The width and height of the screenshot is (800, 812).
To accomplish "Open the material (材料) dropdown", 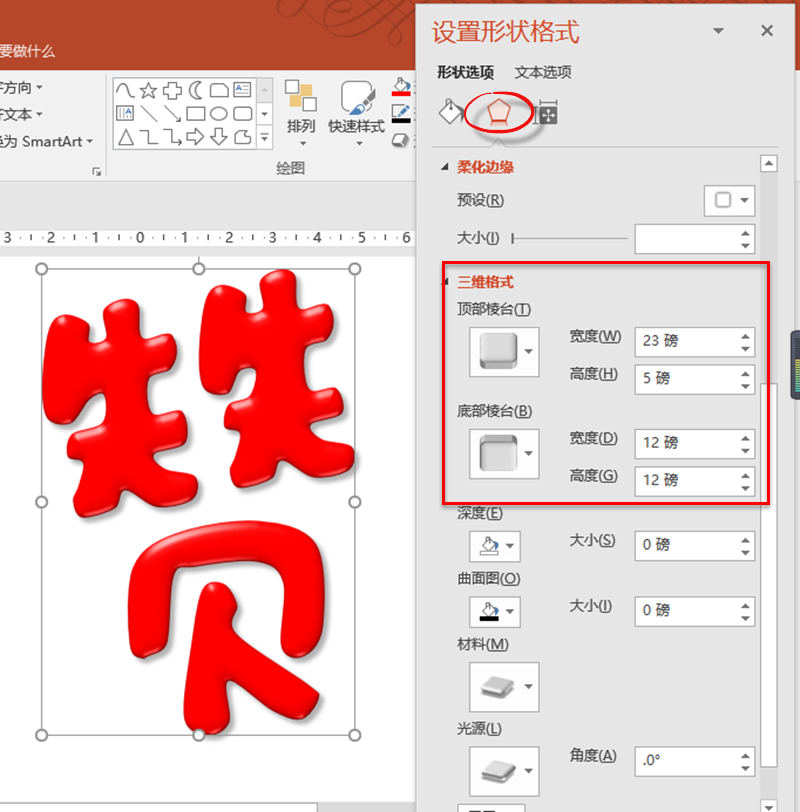I will (x=504, y=687).
